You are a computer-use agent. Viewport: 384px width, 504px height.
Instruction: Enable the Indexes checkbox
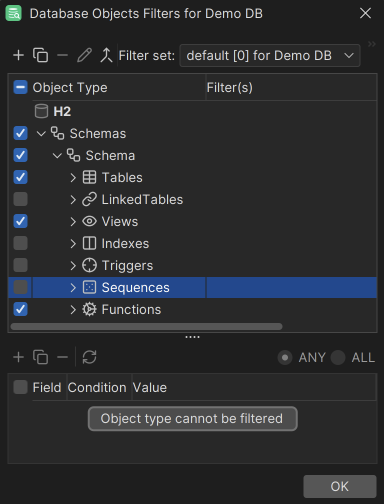pos(20,243)
